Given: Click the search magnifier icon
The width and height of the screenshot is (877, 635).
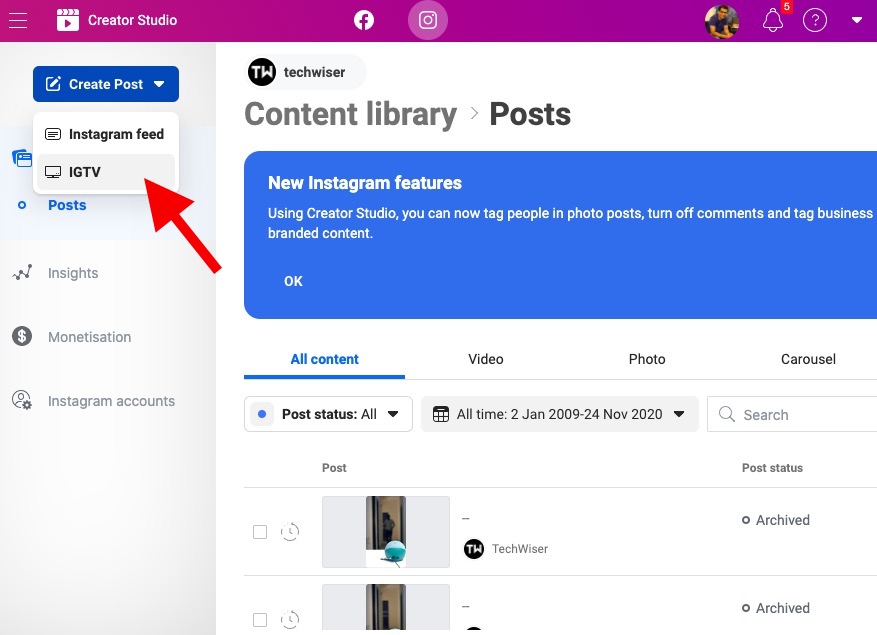Looking at the screenshot, I should point(727,414).
